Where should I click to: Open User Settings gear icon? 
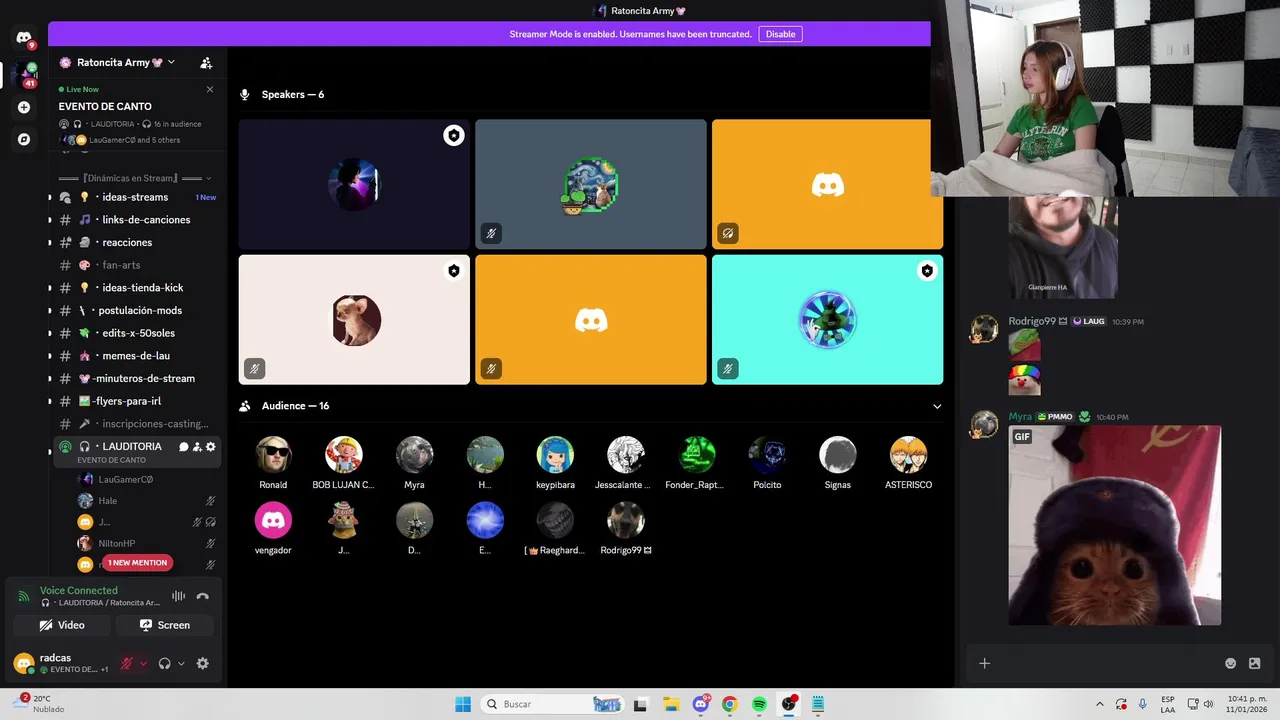[203, 663]
